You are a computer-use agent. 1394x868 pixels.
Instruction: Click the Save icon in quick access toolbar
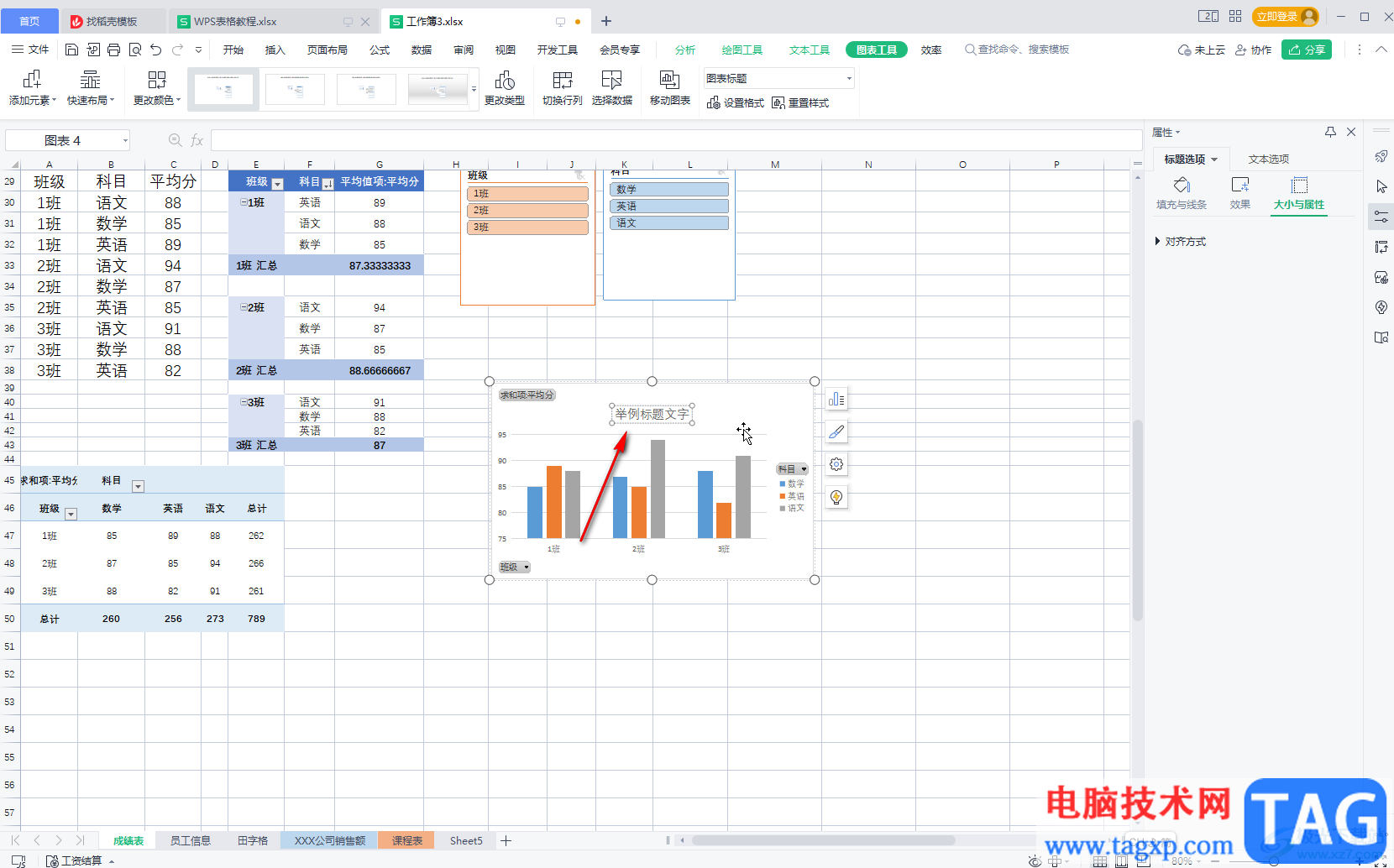[x=71, y=50]
